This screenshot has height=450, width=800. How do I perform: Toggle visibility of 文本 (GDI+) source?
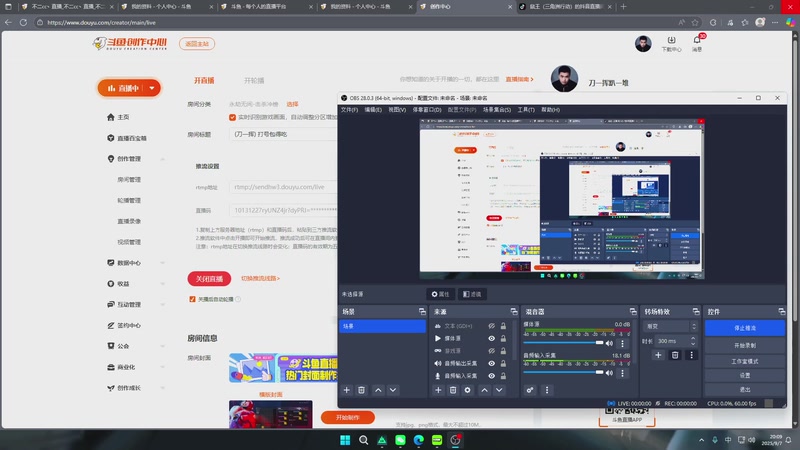point(491,326)
